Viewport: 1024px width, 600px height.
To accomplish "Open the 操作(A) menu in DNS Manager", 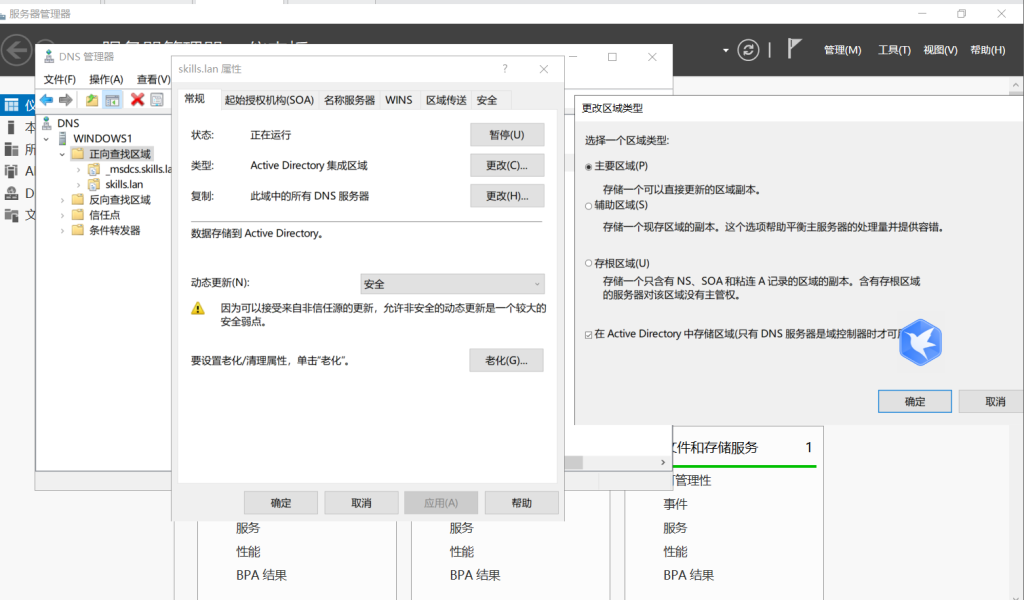I will coord(106,79).
